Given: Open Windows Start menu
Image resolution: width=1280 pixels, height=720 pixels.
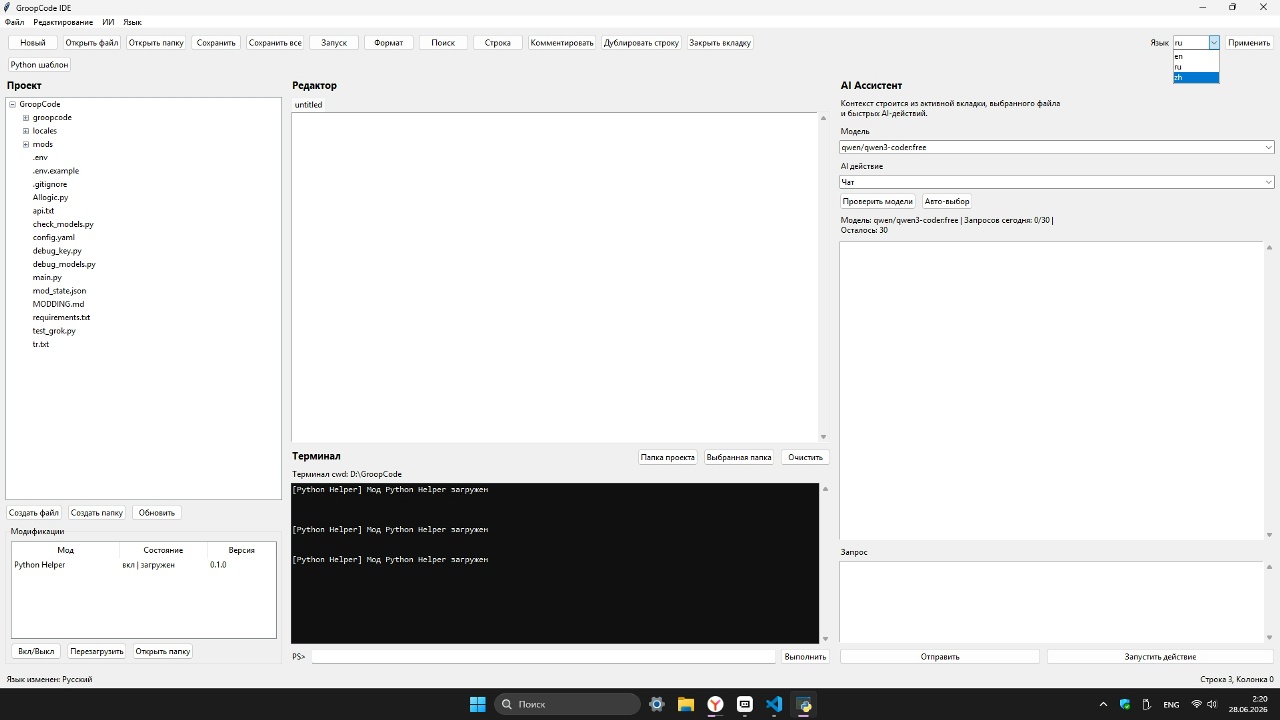Looking at the screenshot, I should click(x=477, y=704).
